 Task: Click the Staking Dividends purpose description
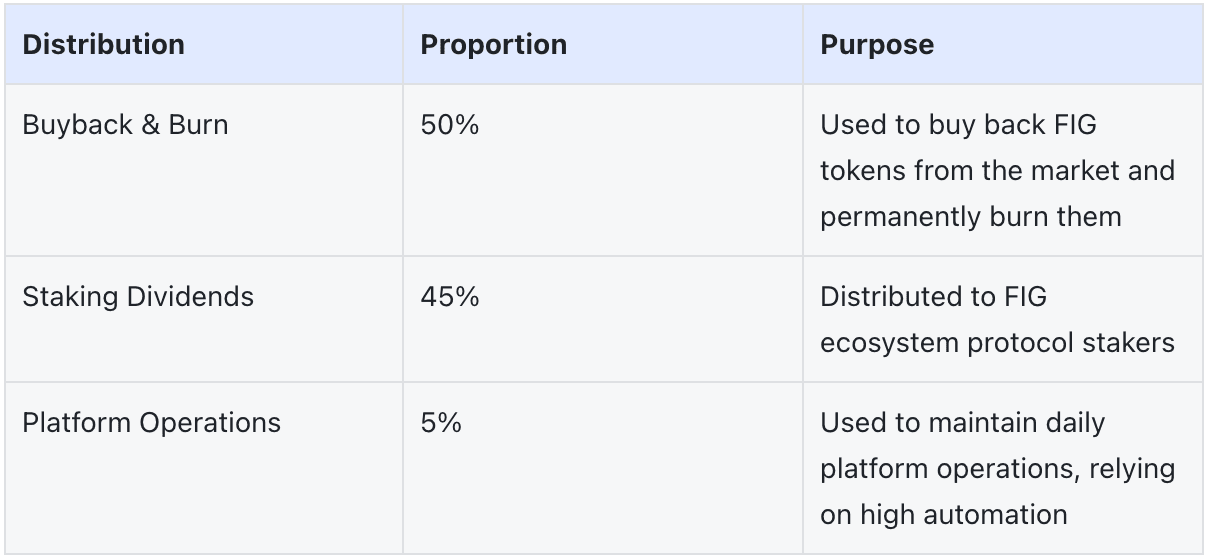(x=997, y=320)
